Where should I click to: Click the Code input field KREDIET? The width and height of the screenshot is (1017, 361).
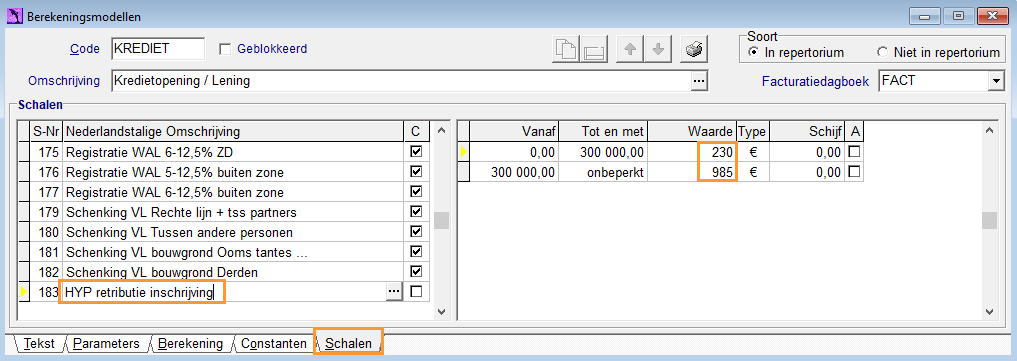click(x=158, y=49)
